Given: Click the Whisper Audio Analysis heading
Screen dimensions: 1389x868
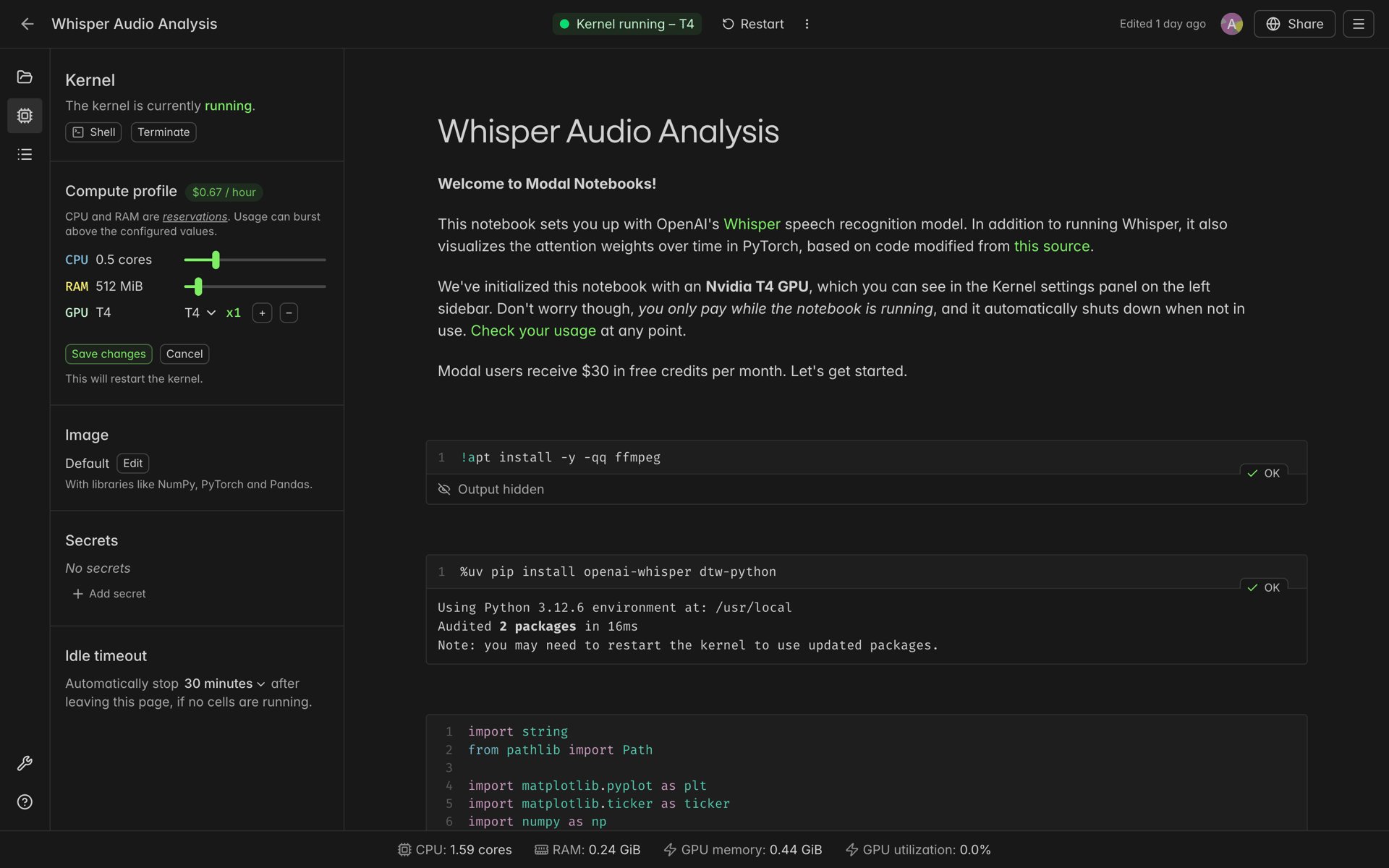Looking at the screenshot, I should (608, 132).
